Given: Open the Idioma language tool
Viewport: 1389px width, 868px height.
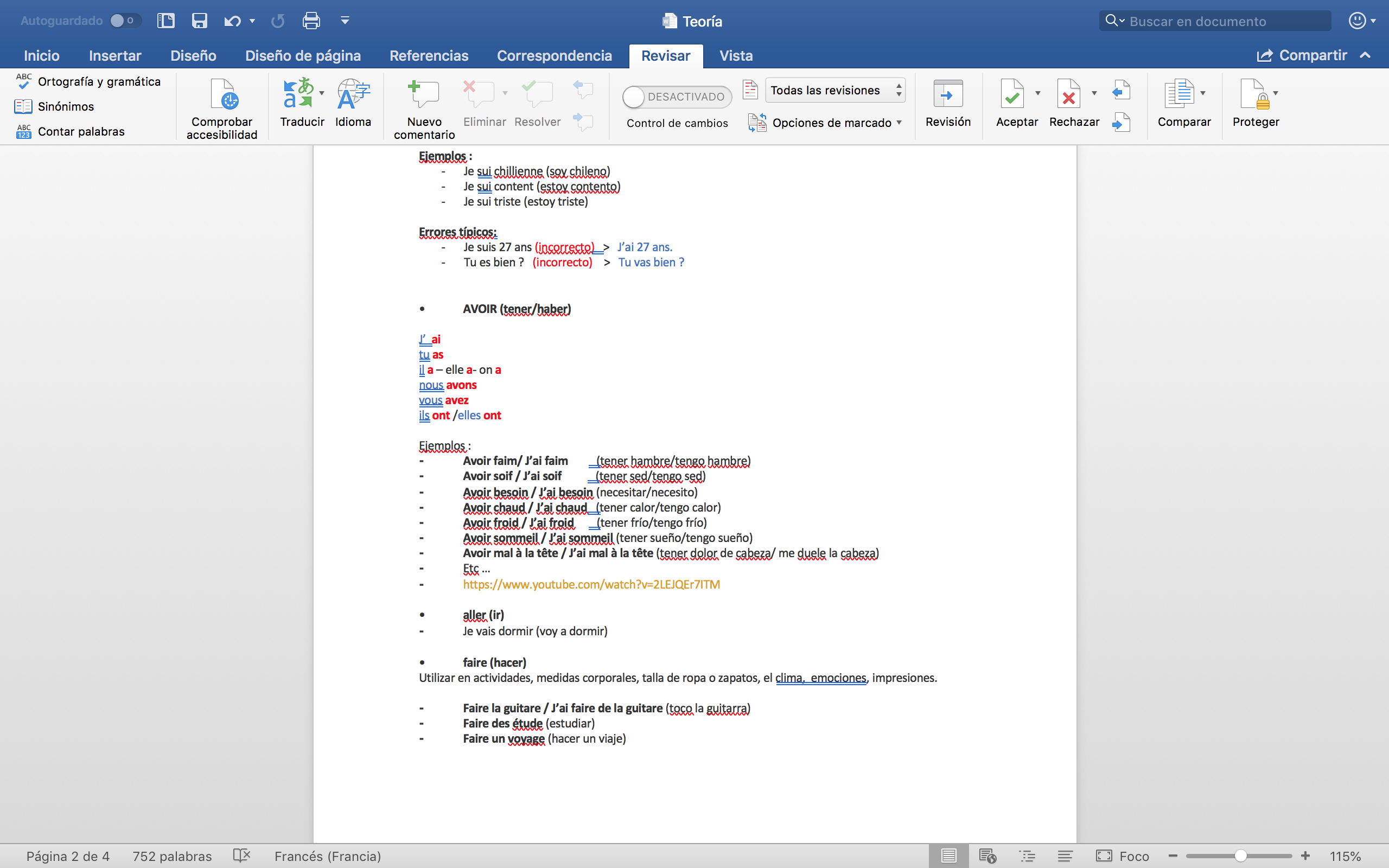Looking at the screenshot, I should [353, 93].
